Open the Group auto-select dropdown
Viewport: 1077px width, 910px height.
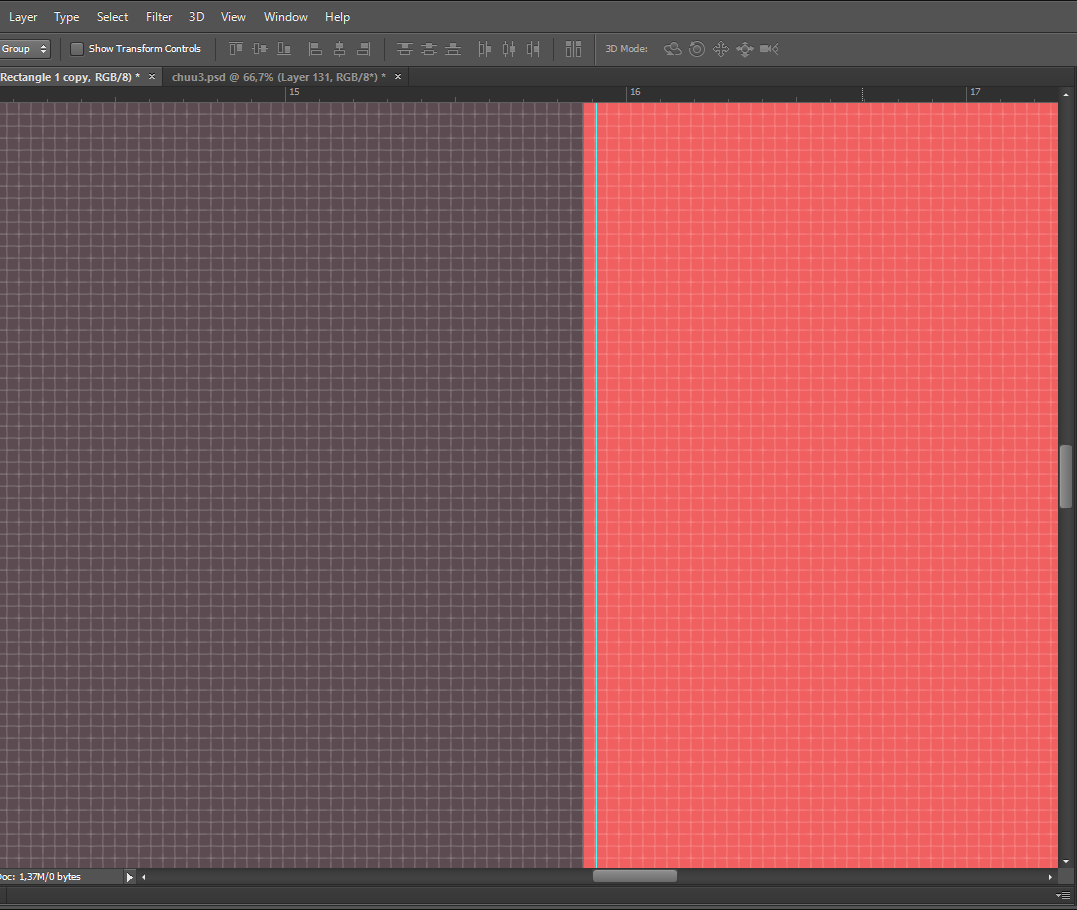coord(25,49)
